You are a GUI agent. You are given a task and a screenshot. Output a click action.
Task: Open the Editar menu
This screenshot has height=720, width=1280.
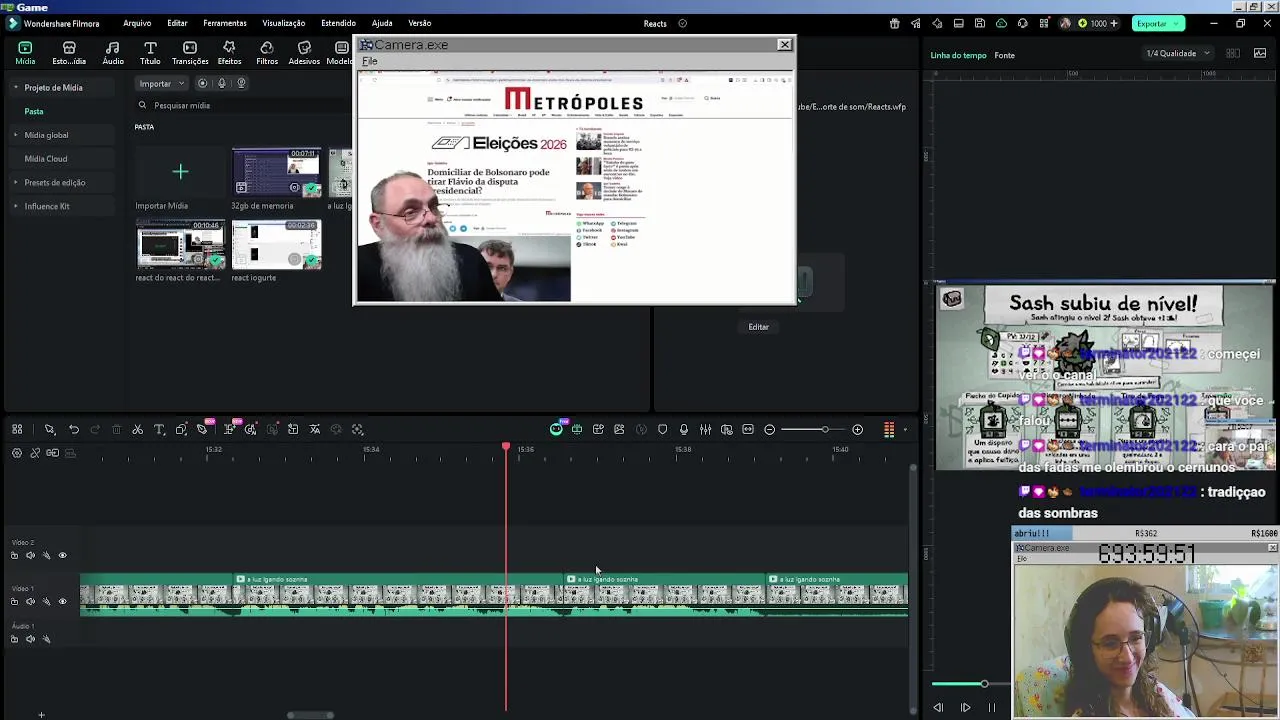177,23
